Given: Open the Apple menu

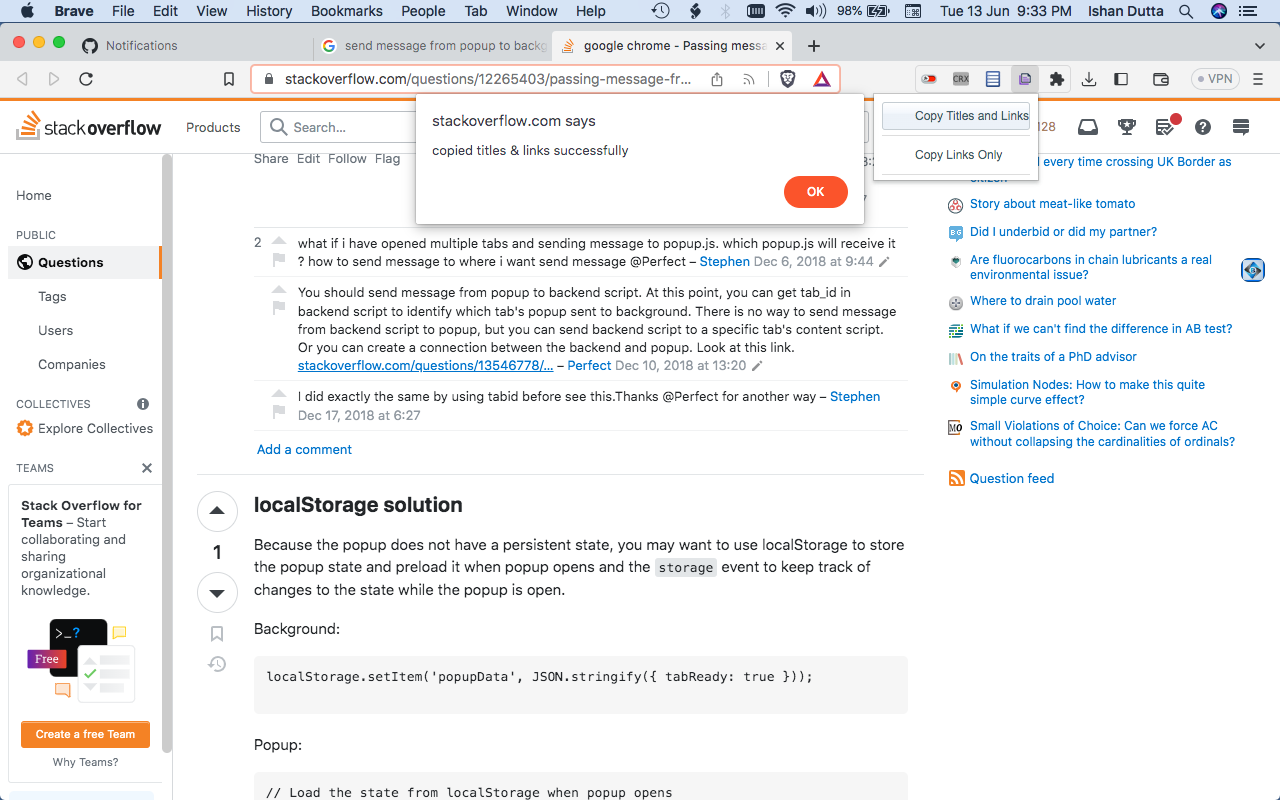Looking at the screenshot, I should 27,11.
